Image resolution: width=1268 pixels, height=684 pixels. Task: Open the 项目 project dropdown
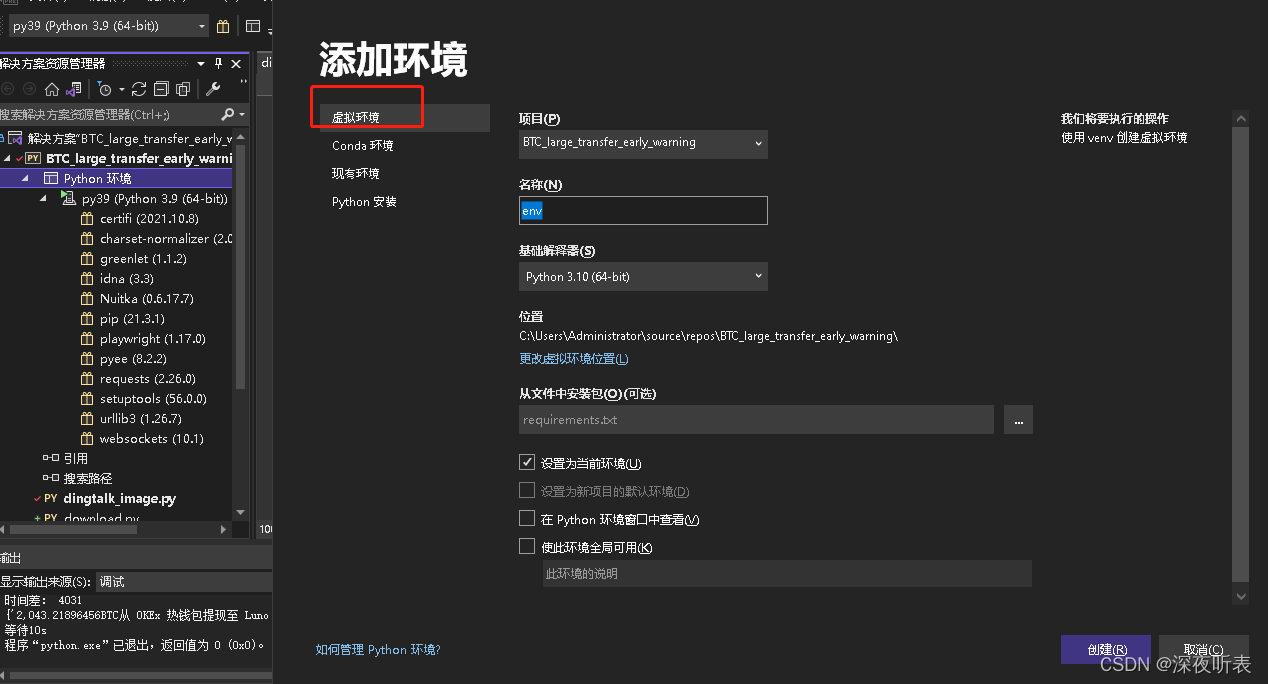point(642,144)
